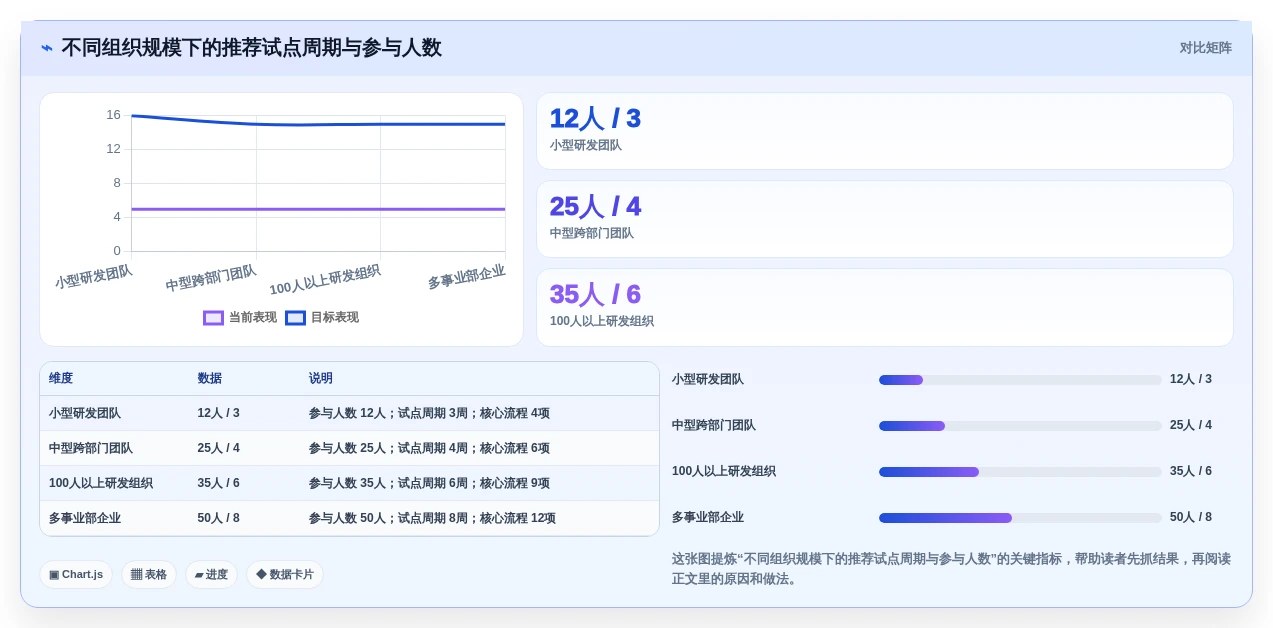Image resolution: width=1273 pixels, height=628 pixels.
Task: Click the 多事业部企业 progress bar
Action: coord(1020,518)
